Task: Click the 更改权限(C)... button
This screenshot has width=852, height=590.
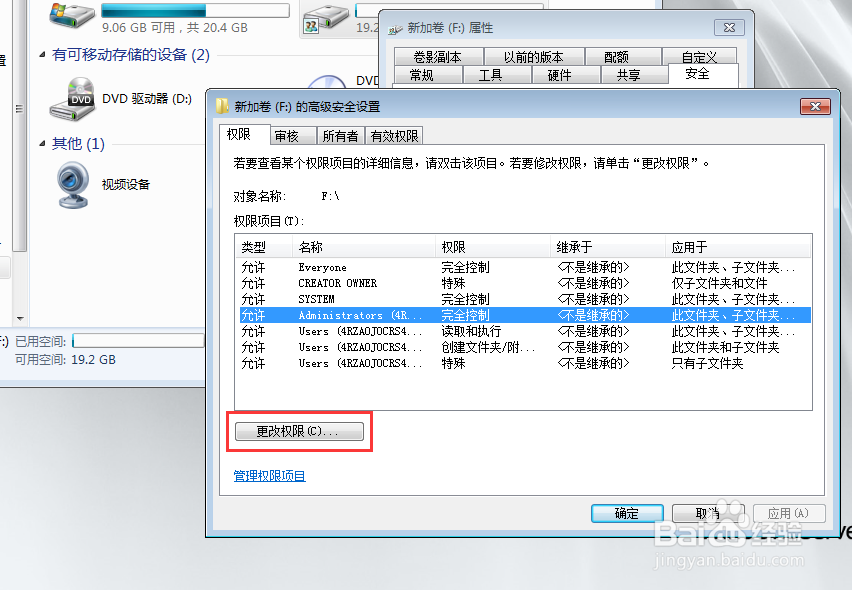Action: pyautogui.click(x=299, y=431)
